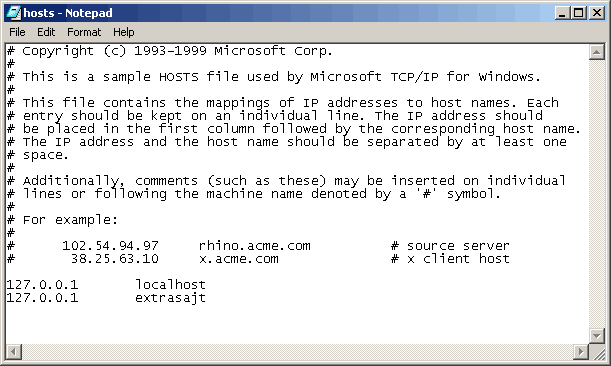
Task: Click the empty text area below entries
Action: (296, 324)
